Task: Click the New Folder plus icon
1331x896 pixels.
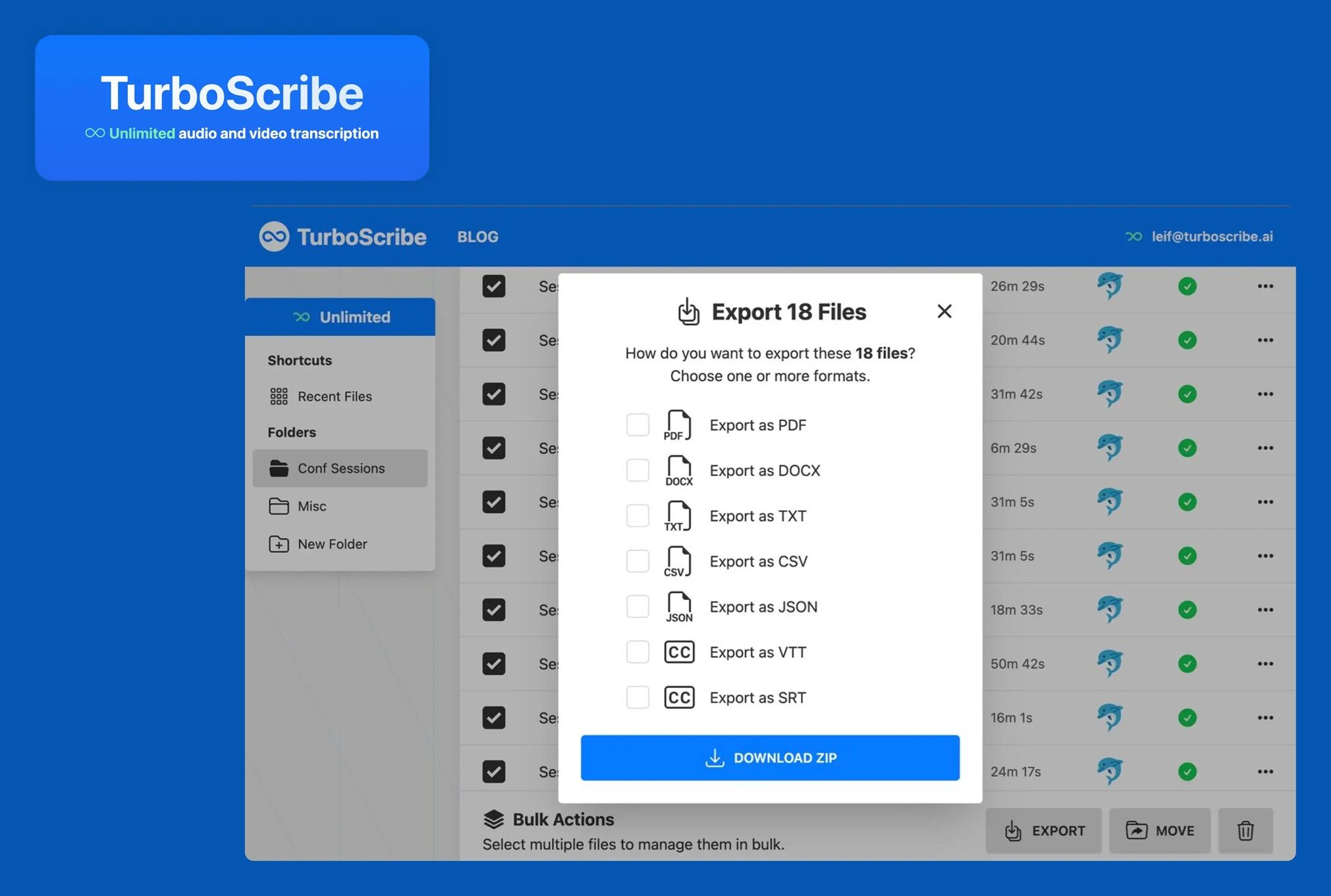Action: point(279,544)
